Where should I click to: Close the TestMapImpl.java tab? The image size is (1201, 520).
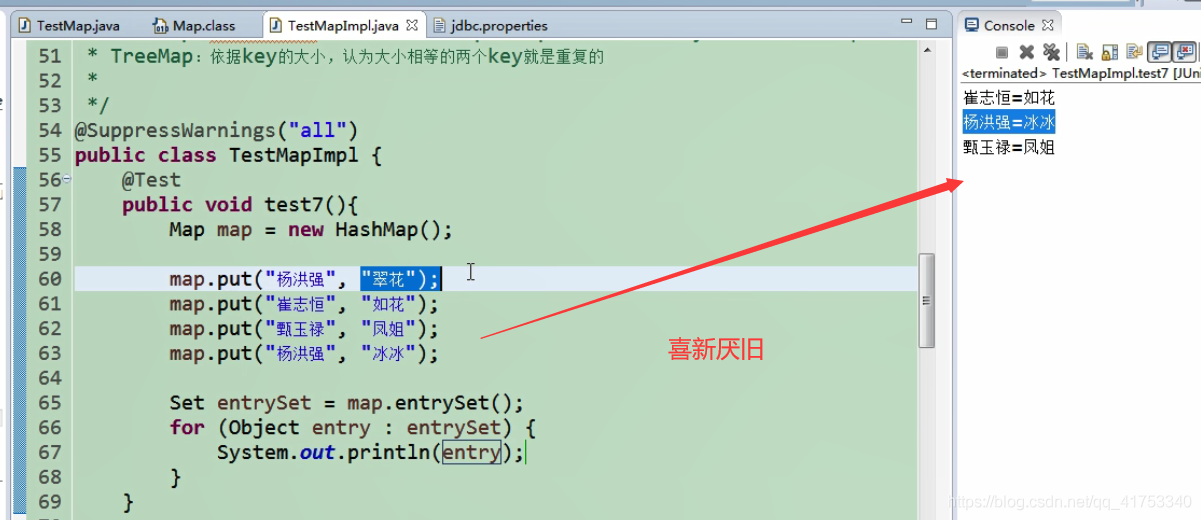tap(413, 25)
